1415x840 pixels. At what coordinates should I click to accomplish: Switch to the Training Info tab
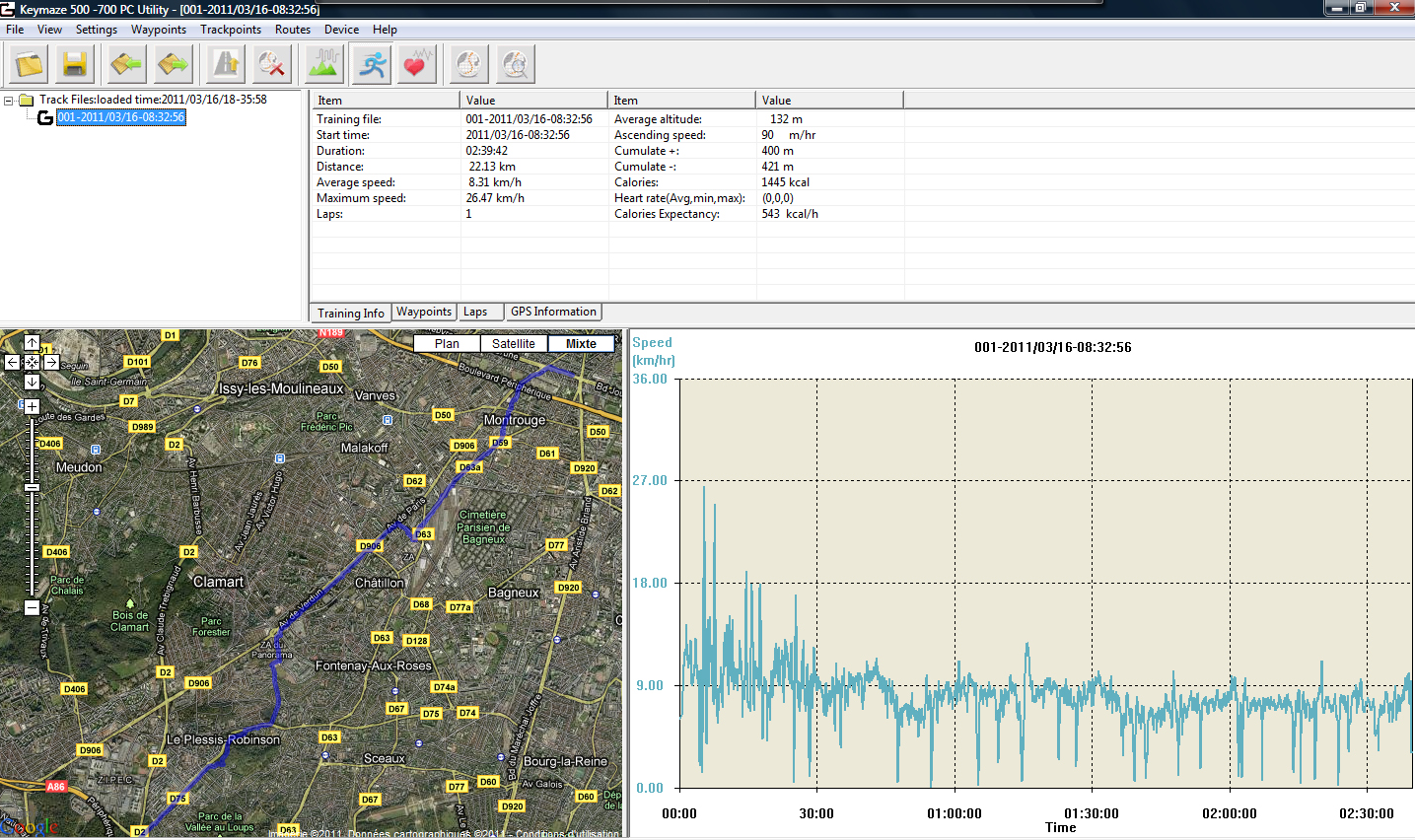click(x=351, y=314)
